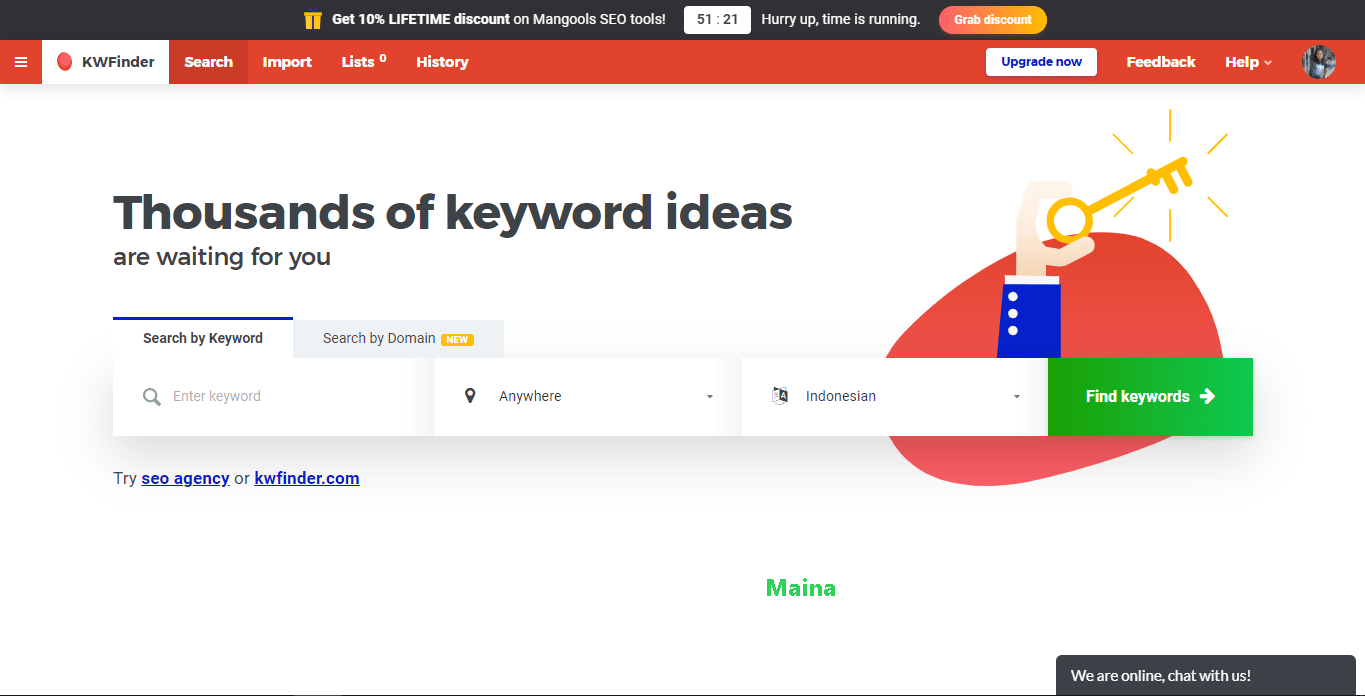Image resolution: width=1365 pixels, height=696 pixels.
Task: Open the user profile avatar
Action: [1319, 62]
